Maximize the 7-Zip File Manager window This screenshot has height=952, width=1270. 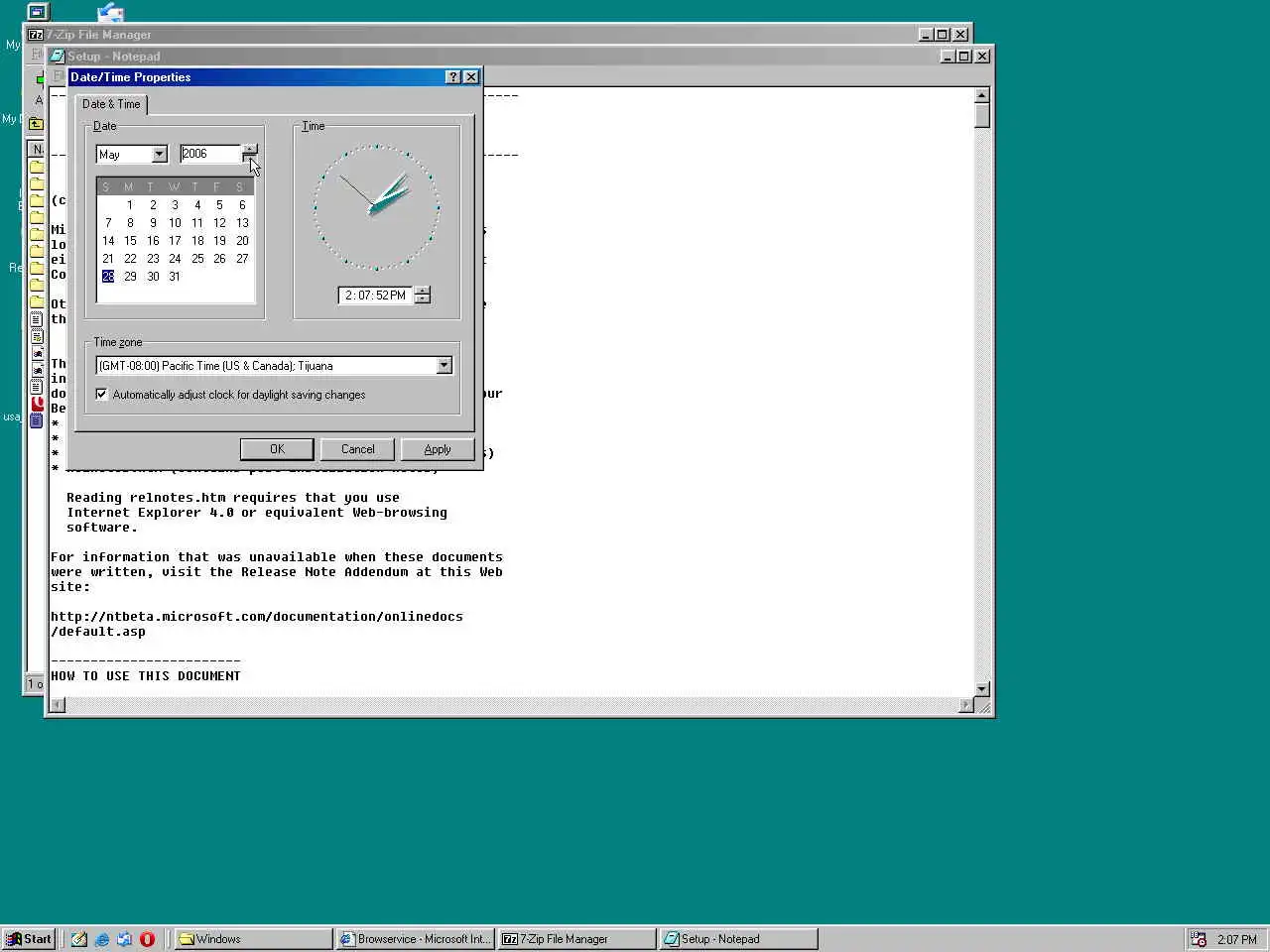tap(942, 35)
